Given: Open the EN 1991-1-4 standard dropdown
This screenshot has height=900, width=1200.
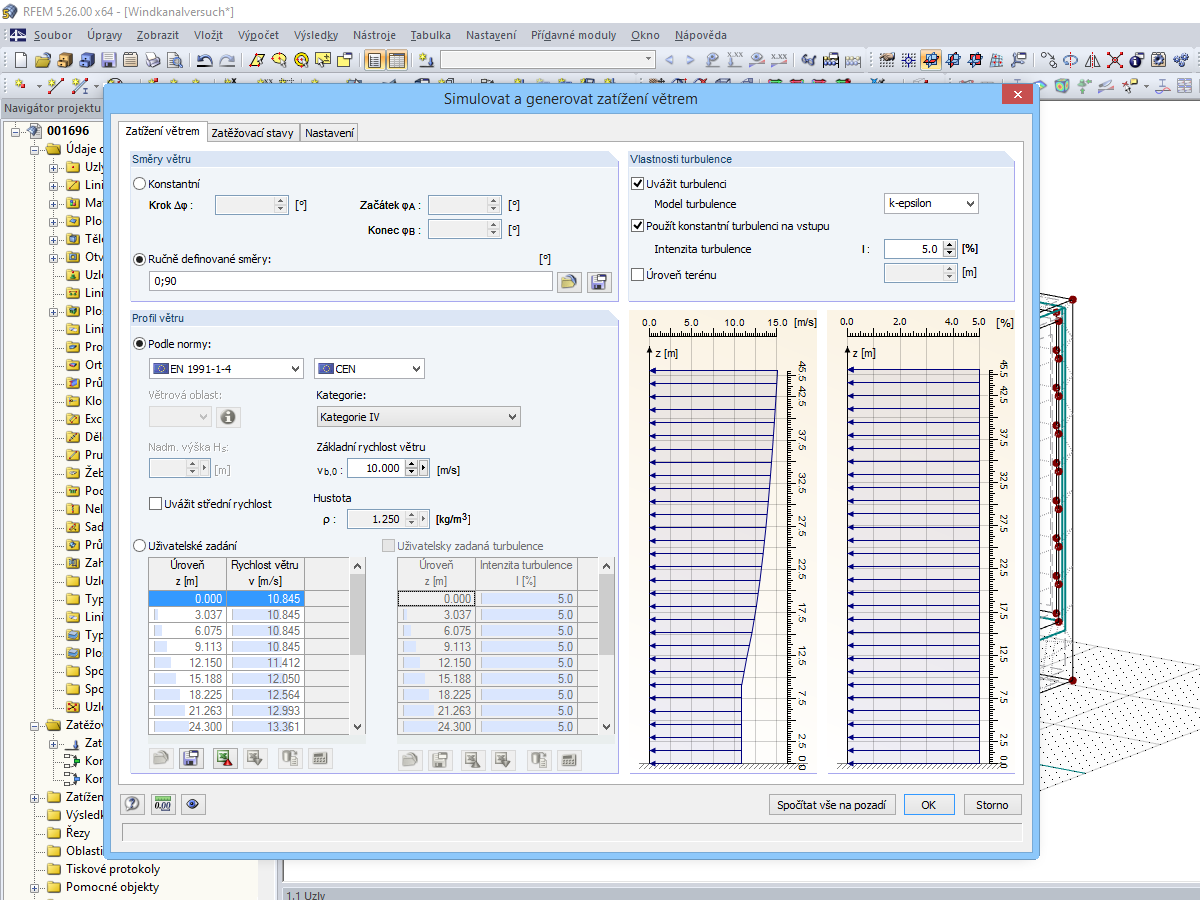Looking at the screenshot, I should click(x=225, y=369).
